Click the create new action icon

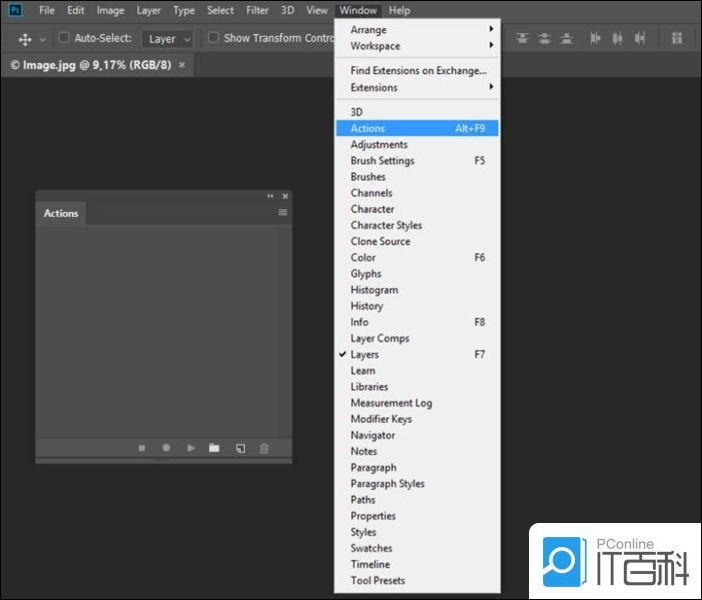(x=240, y=448)
